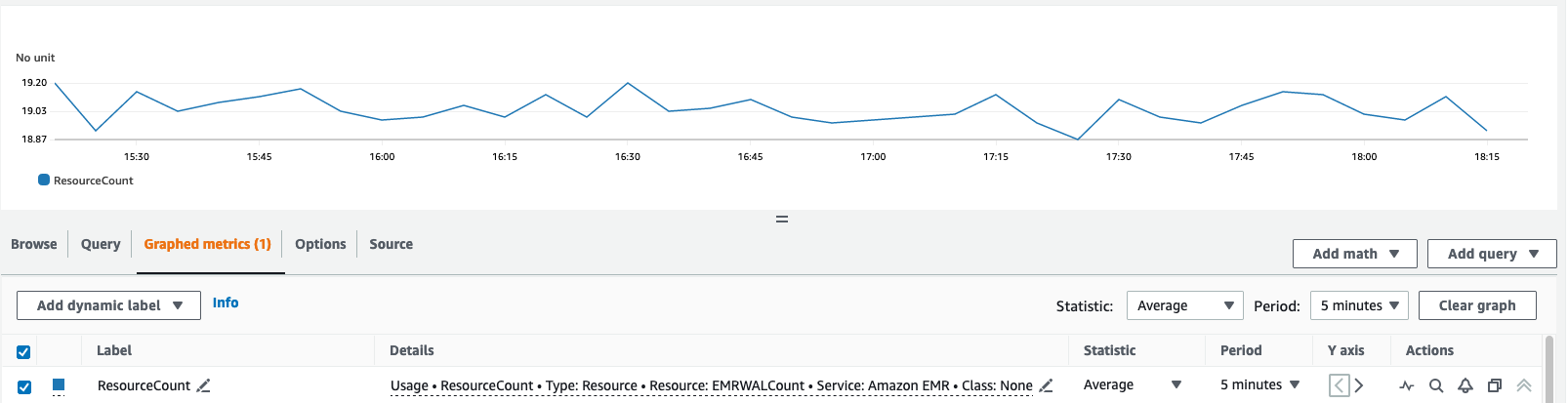1568x403 pixels.
Task: Open the Source tab
Action: 391,244
